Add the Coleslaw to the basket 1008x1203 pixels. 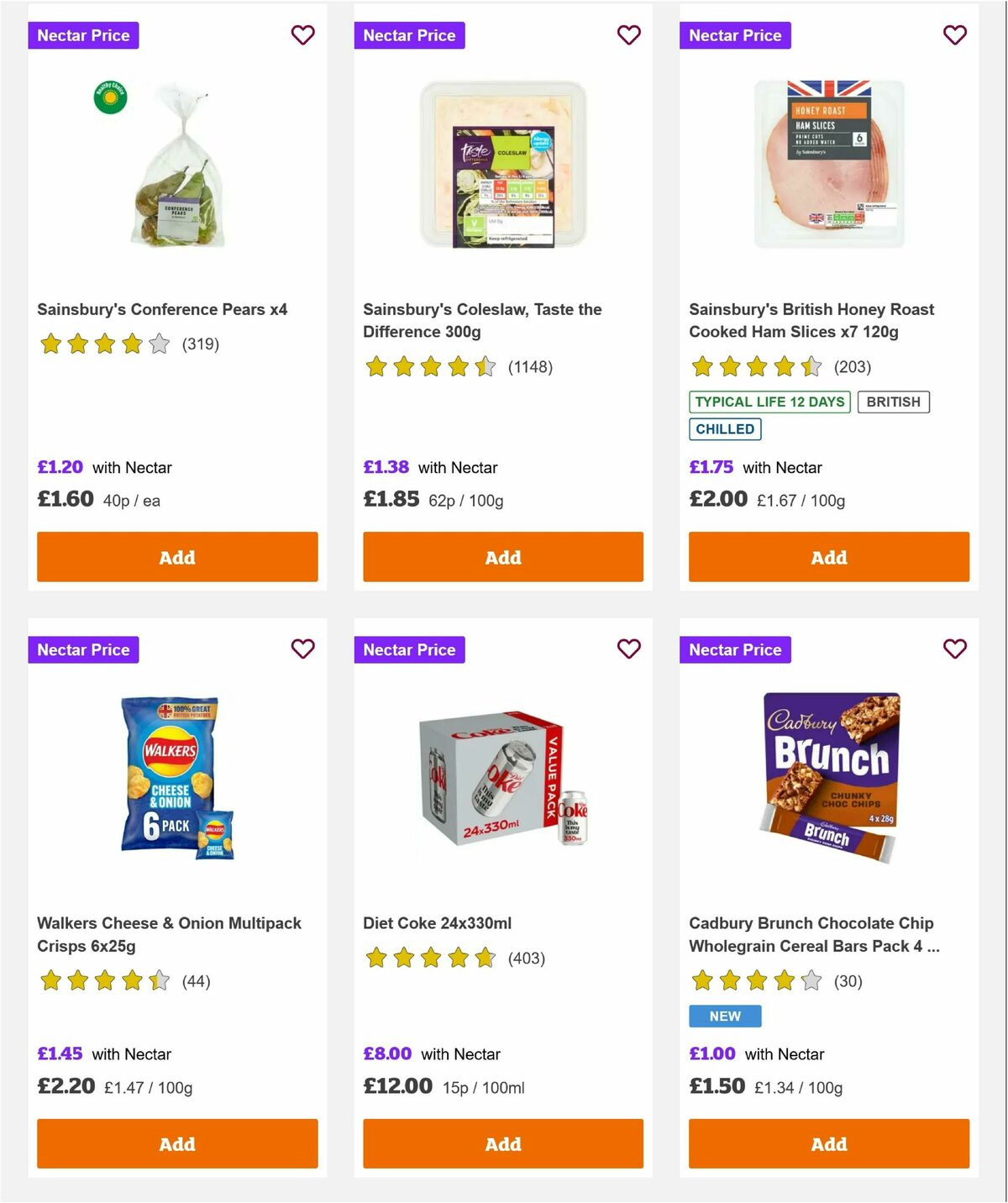(x=502, y=557)
